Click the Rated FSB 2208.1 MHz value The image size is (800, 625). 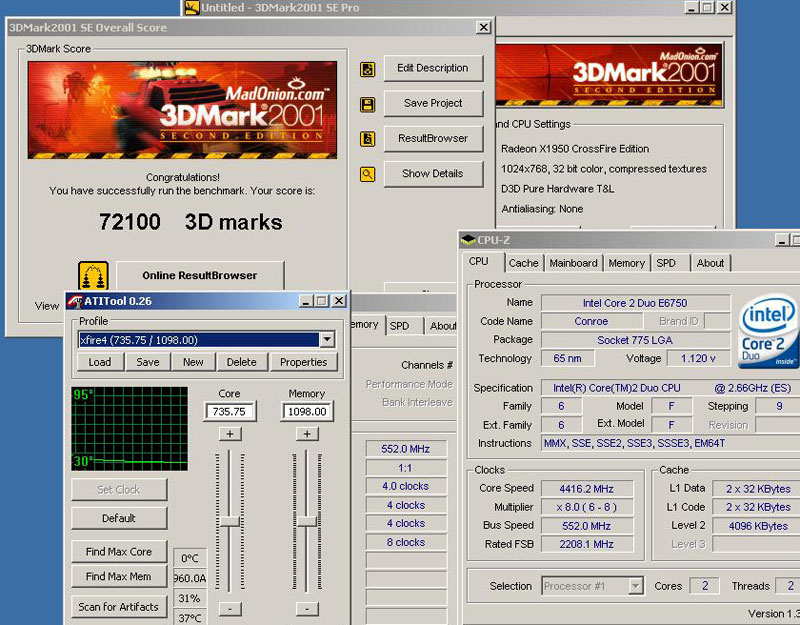coord(587,544)
